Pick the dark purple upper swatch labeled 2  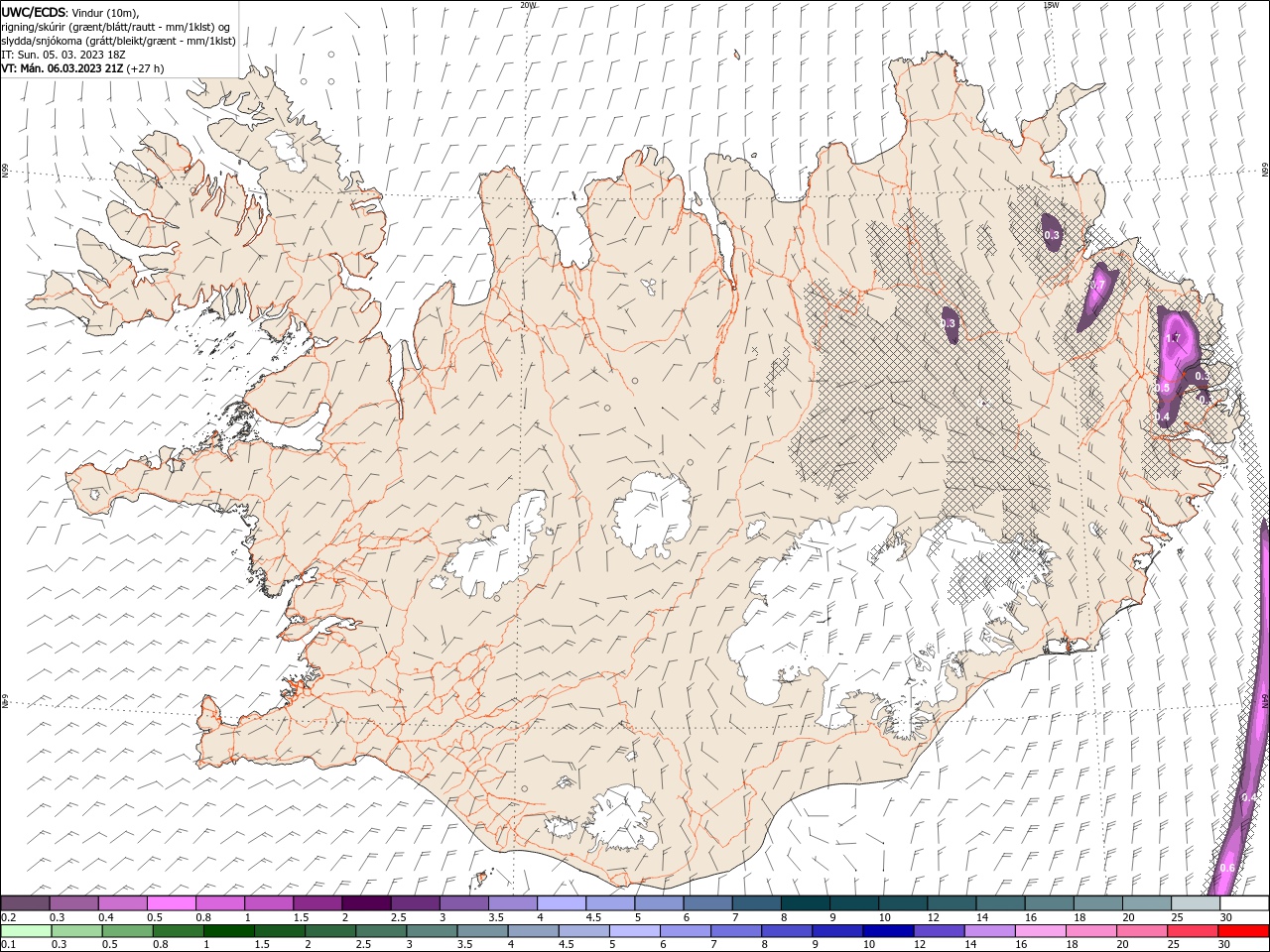point(366,903)
